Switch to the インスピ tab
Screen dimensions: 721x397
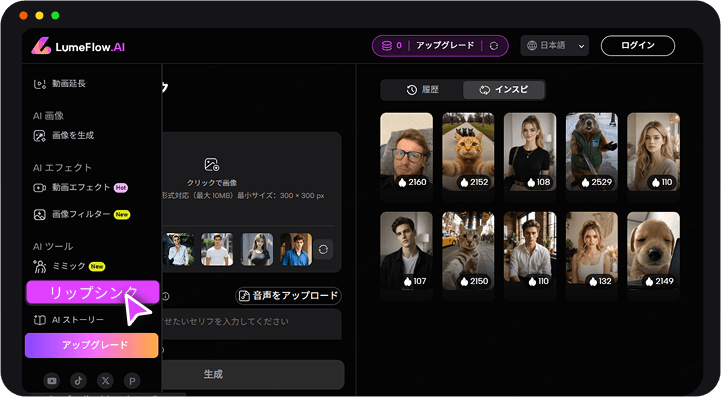[x=504, y=90]
